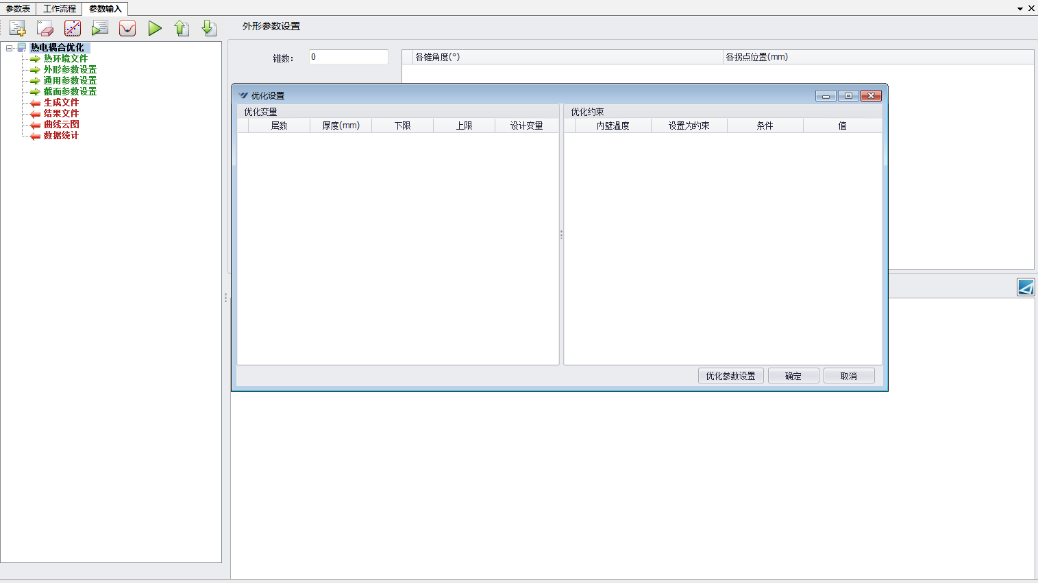Switch to the 工作流程 tab
This screenshot has width=1038, height=583.
pyautogui.click(x=60, y=8)
